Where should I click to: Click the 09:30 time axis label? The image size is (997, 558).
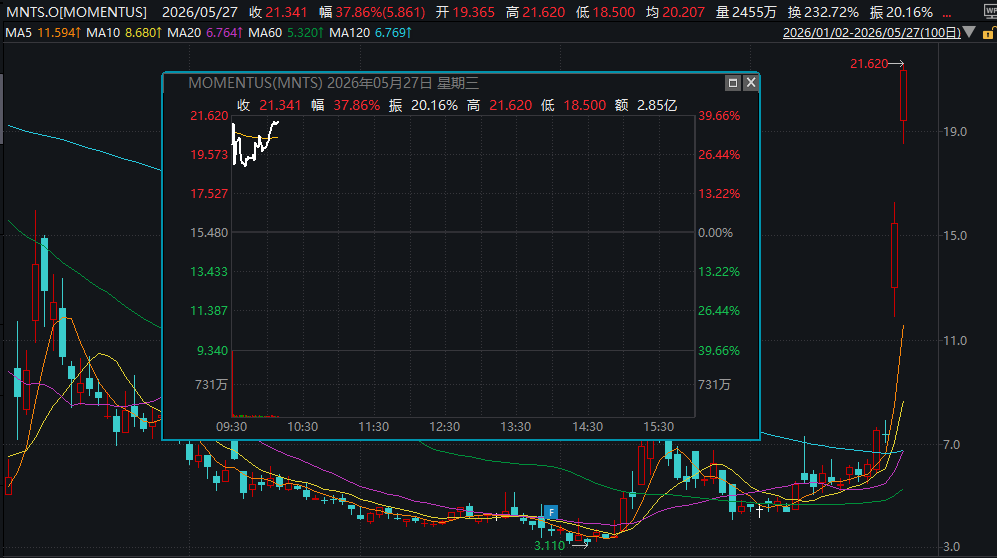click(x=231, y=427)
